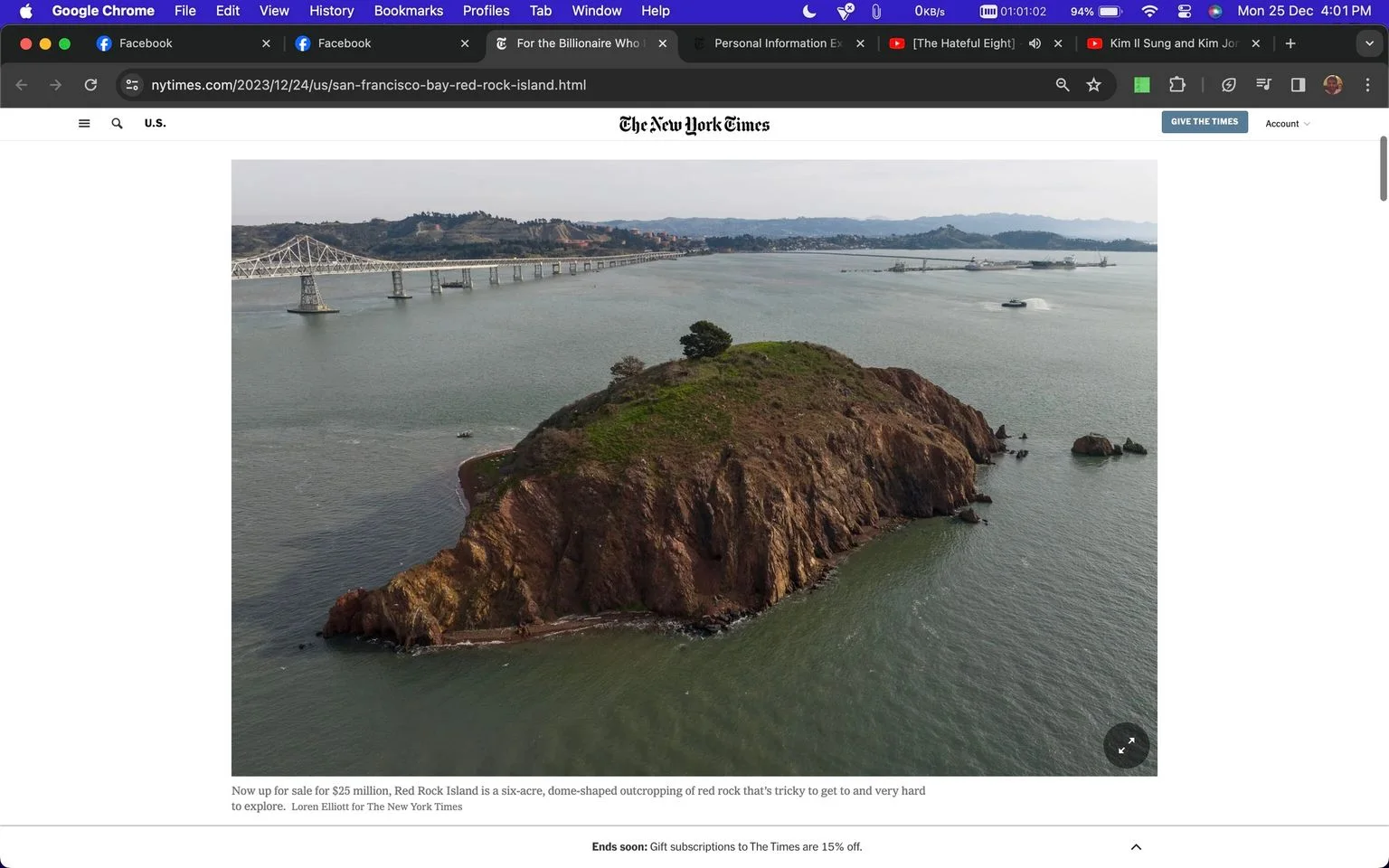
Task: Reload the current page
Action: click(x=90, y=85)
